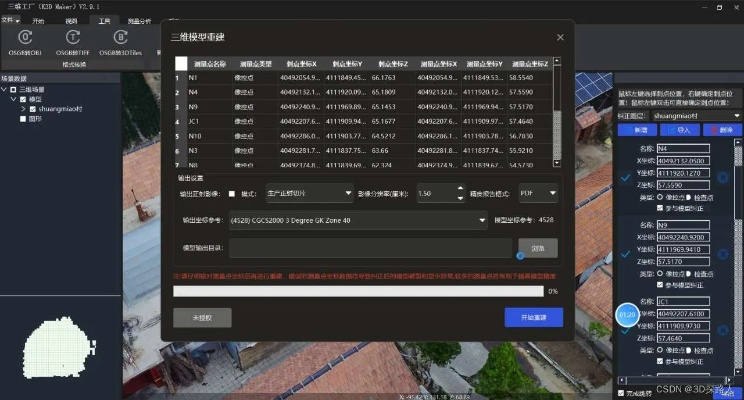Click the model output directory input field
The width and height of the screenshot is (744, 400).
tap(371, 246)
